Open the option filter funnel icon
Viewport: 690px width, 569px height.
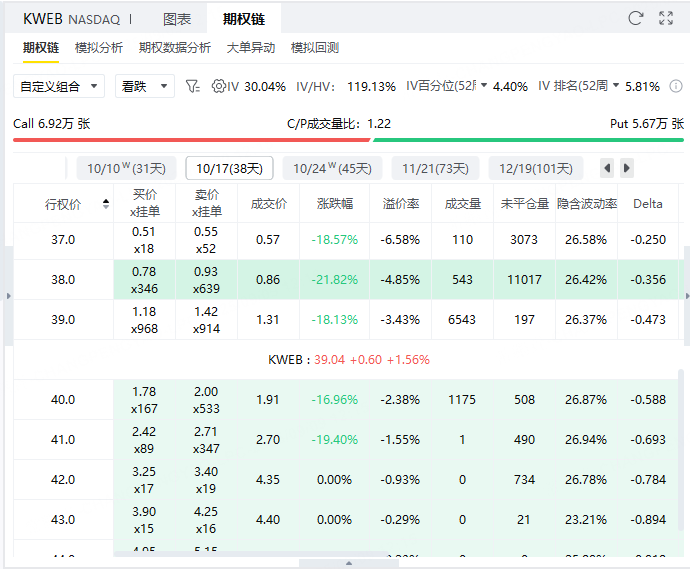click(192, 86)
